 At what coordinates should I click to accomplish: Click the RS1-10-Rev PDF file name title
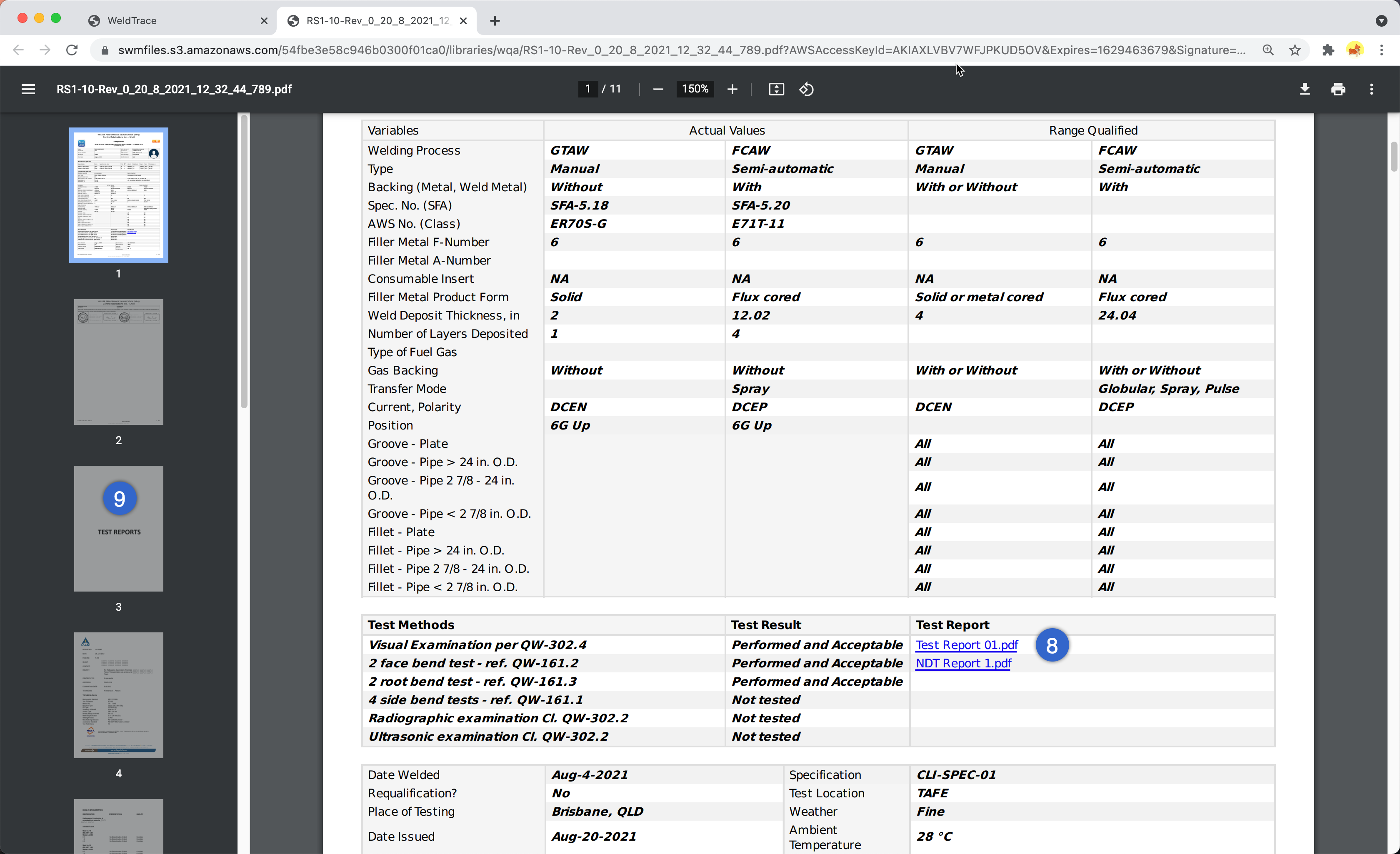point(174,89)
